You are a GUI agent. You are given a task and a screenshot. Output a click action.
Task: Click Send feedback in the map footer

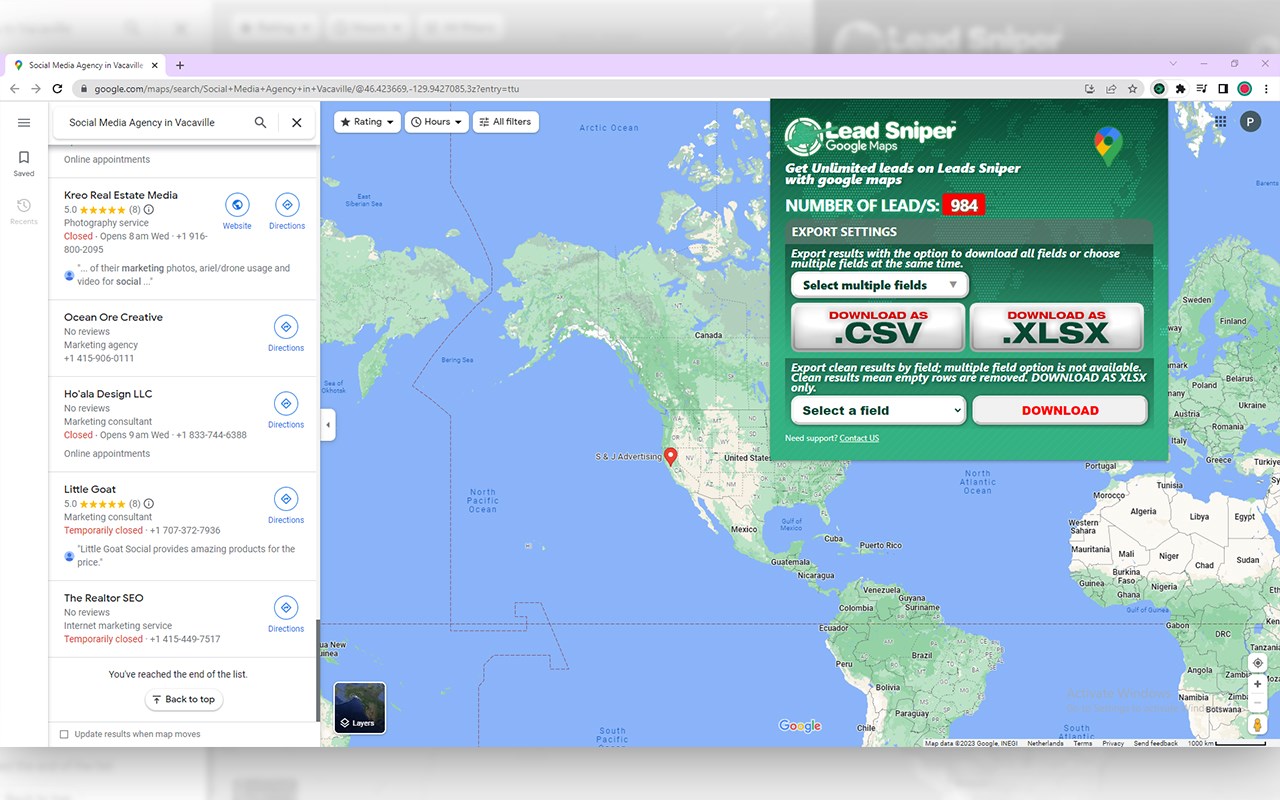(1156, 743)
